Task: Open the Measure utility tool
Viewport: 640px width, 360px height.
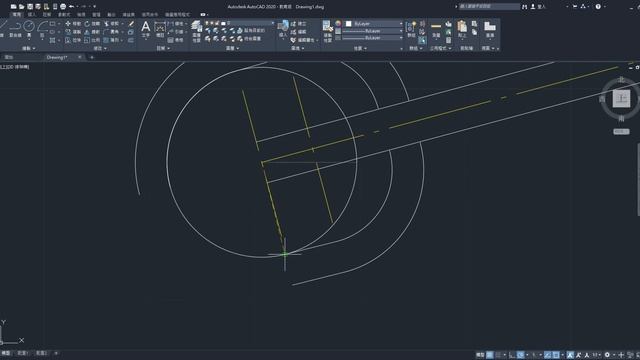Action: click(x=436, y=29)
